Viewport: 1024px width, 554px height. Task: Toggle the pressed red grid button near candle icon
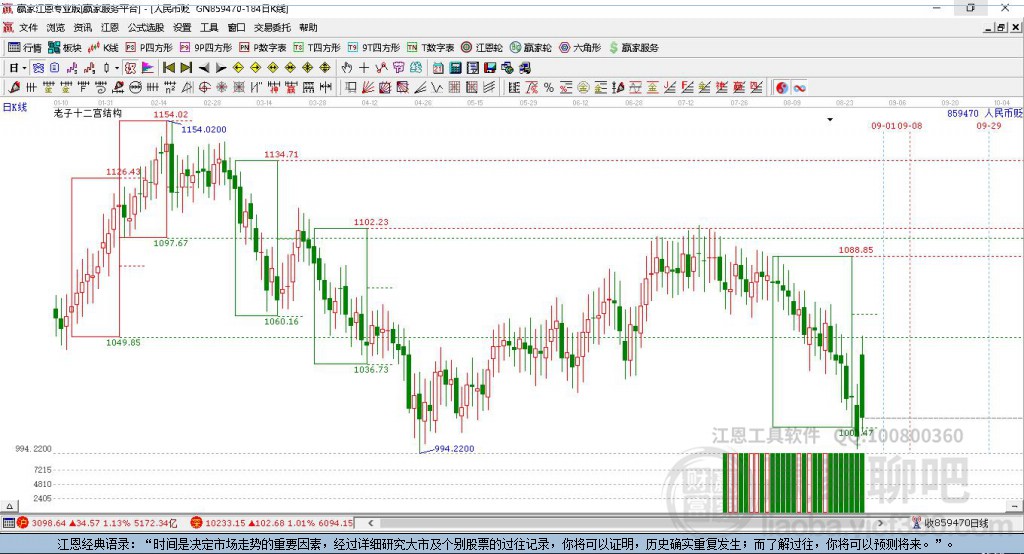point(131,68)
